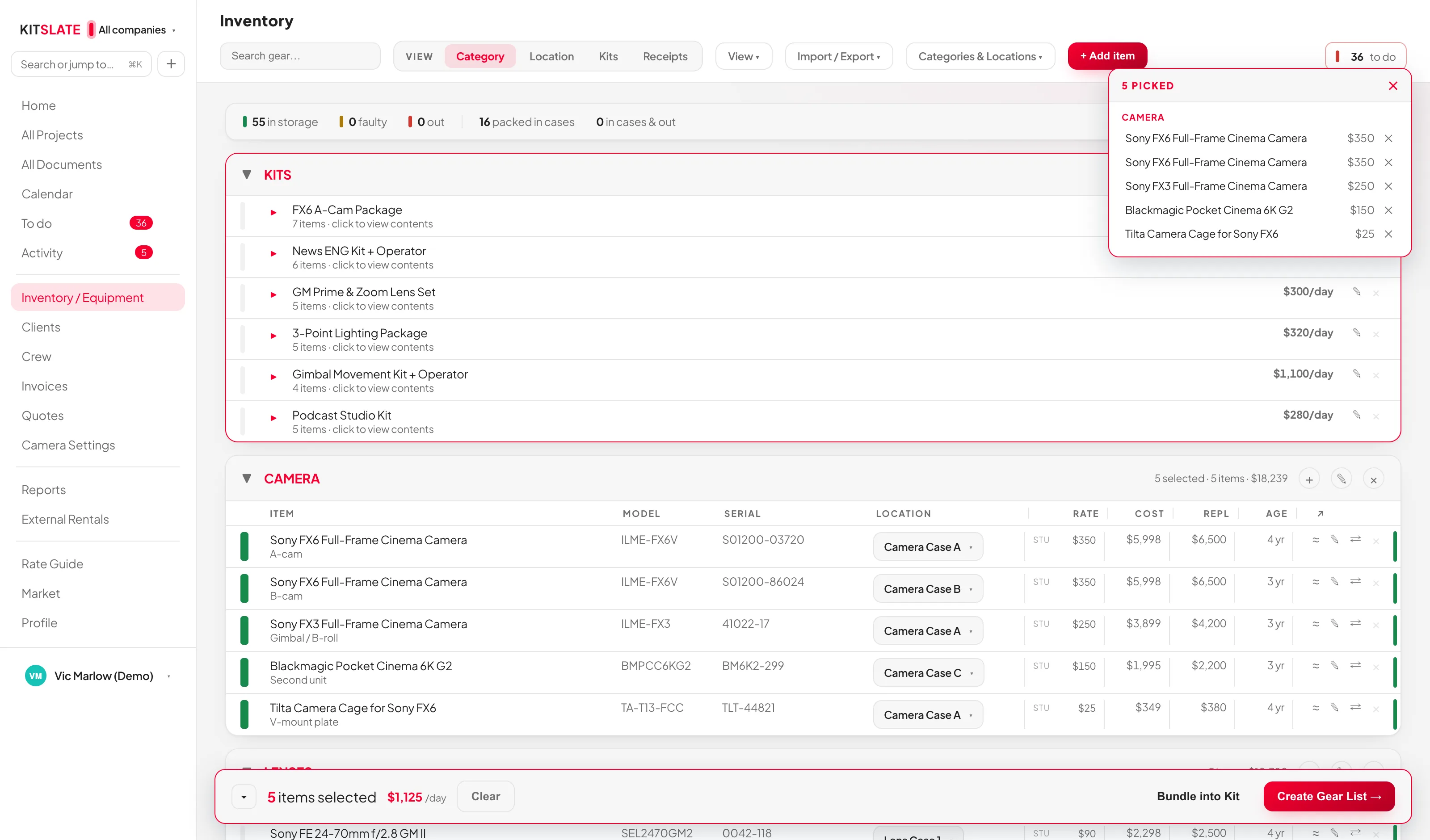1430x840 pixels.
Task: Remove Tilta Camera Cage from the picked list
Action: pyautogui.click(x=1388, y=234)
